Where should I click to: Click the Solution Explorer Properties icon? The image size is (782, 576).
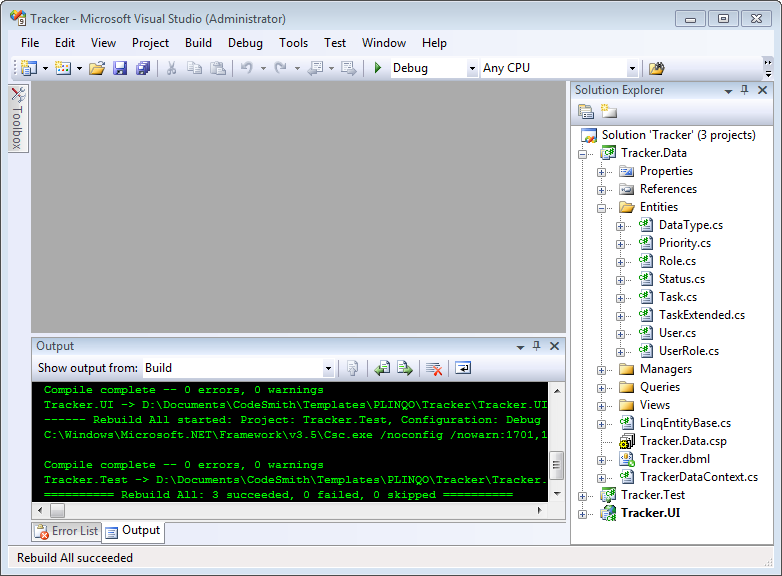[x=586, y=112]
